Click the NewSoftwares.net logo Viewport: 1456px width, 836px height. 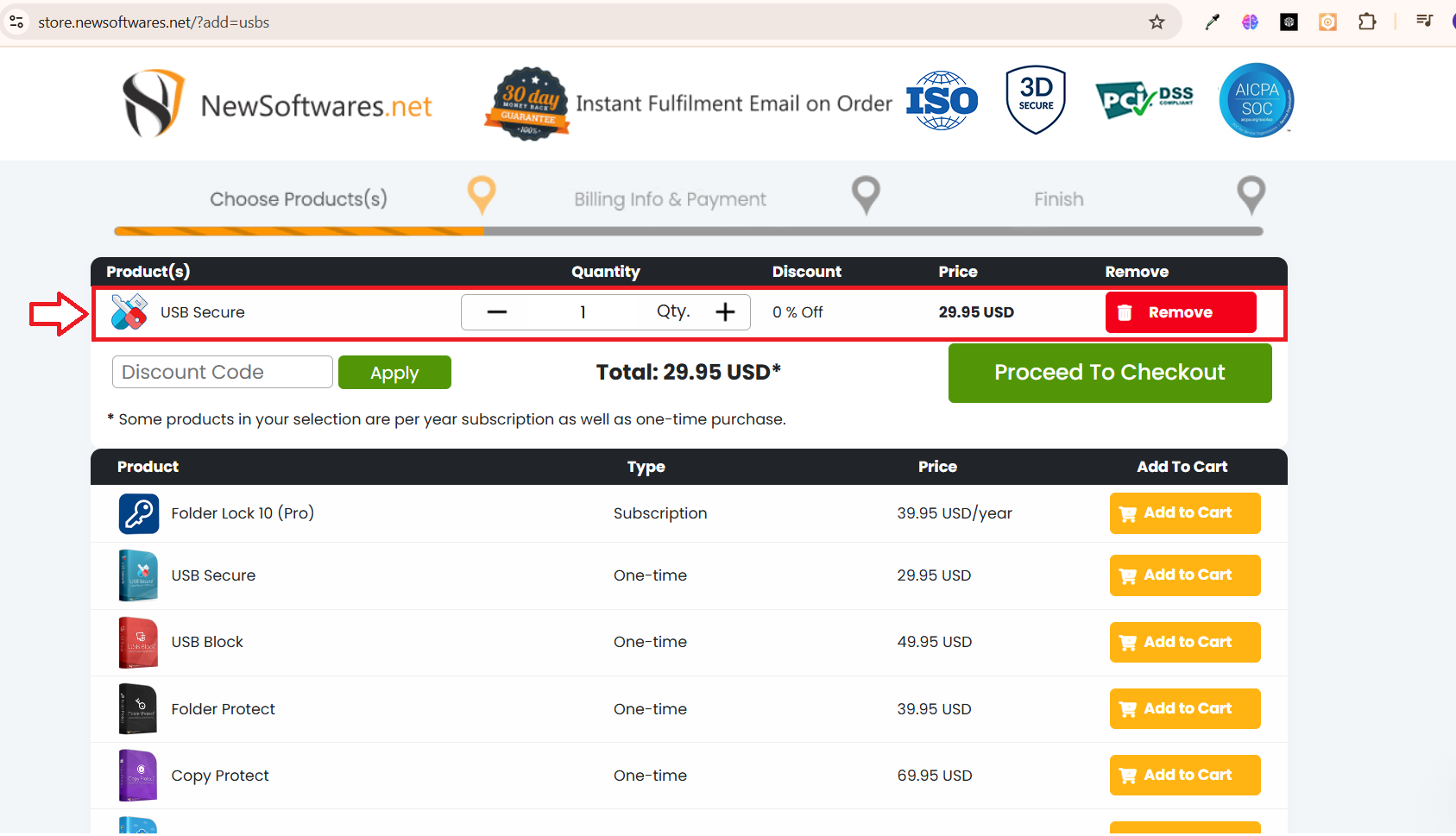tap(276, 104)
